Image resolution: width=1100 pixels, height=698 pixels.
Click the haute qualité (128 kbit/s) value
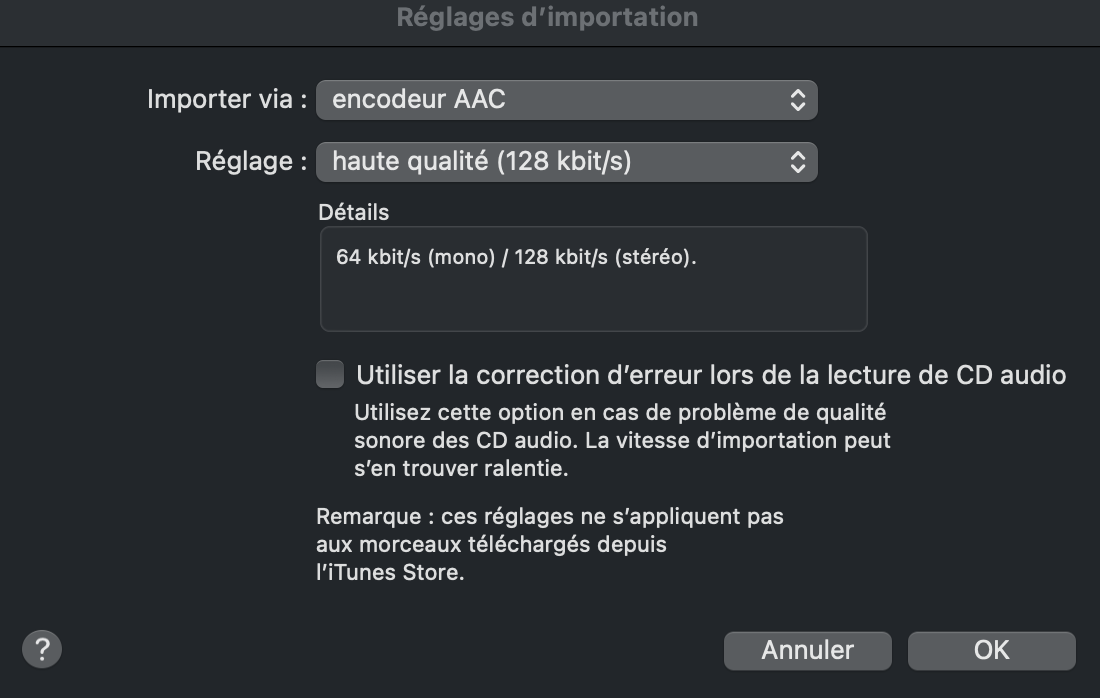[x=481, y=162]
